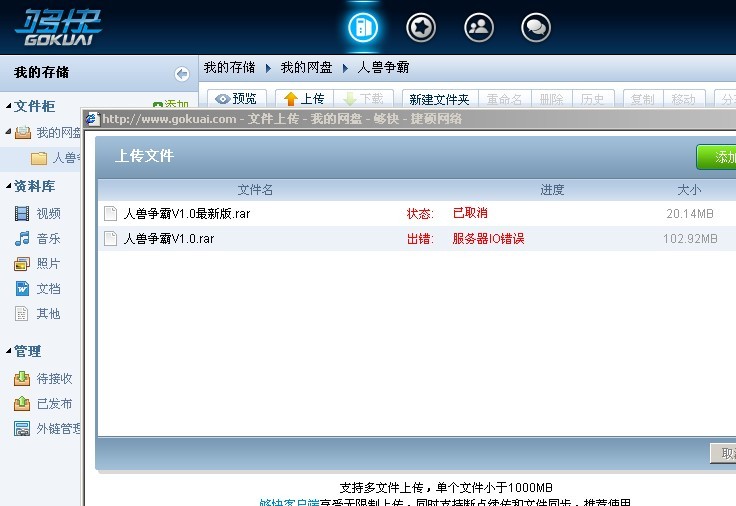Screen dimensions: 736x506
Task: Collapse the 管理 section triangle
Action: 8,351
